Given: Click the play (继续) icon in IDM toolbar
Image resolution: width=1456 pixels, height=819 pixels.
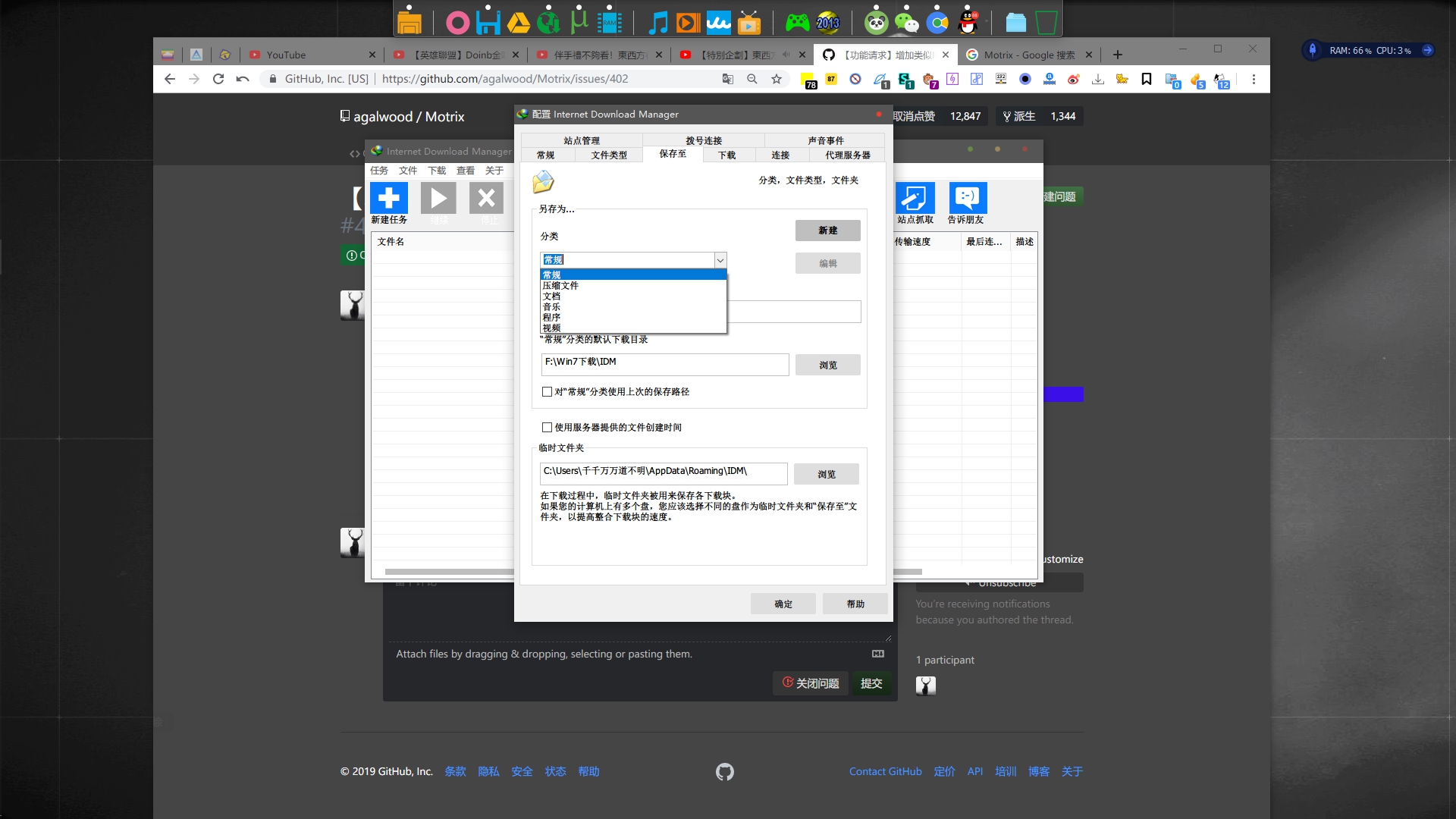Looking at the screenshot, I should (438, 199).
